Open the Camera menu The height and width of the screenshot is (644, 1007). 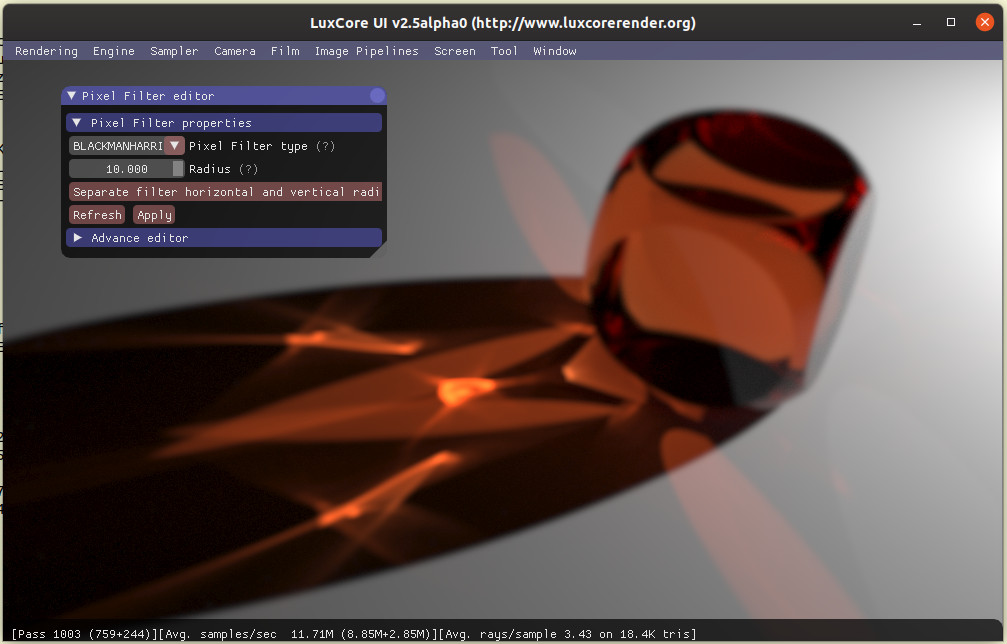pos(234,51)
